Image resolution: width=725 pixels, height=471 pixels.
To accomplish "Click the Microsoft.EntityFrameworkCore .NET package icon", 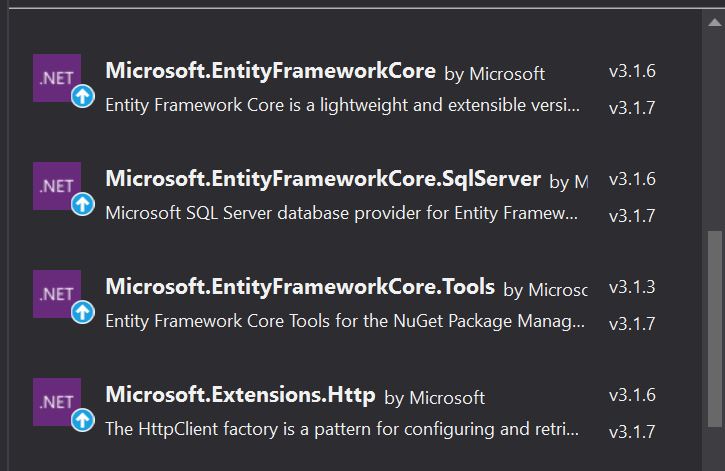I will click(x=57, y=78).
